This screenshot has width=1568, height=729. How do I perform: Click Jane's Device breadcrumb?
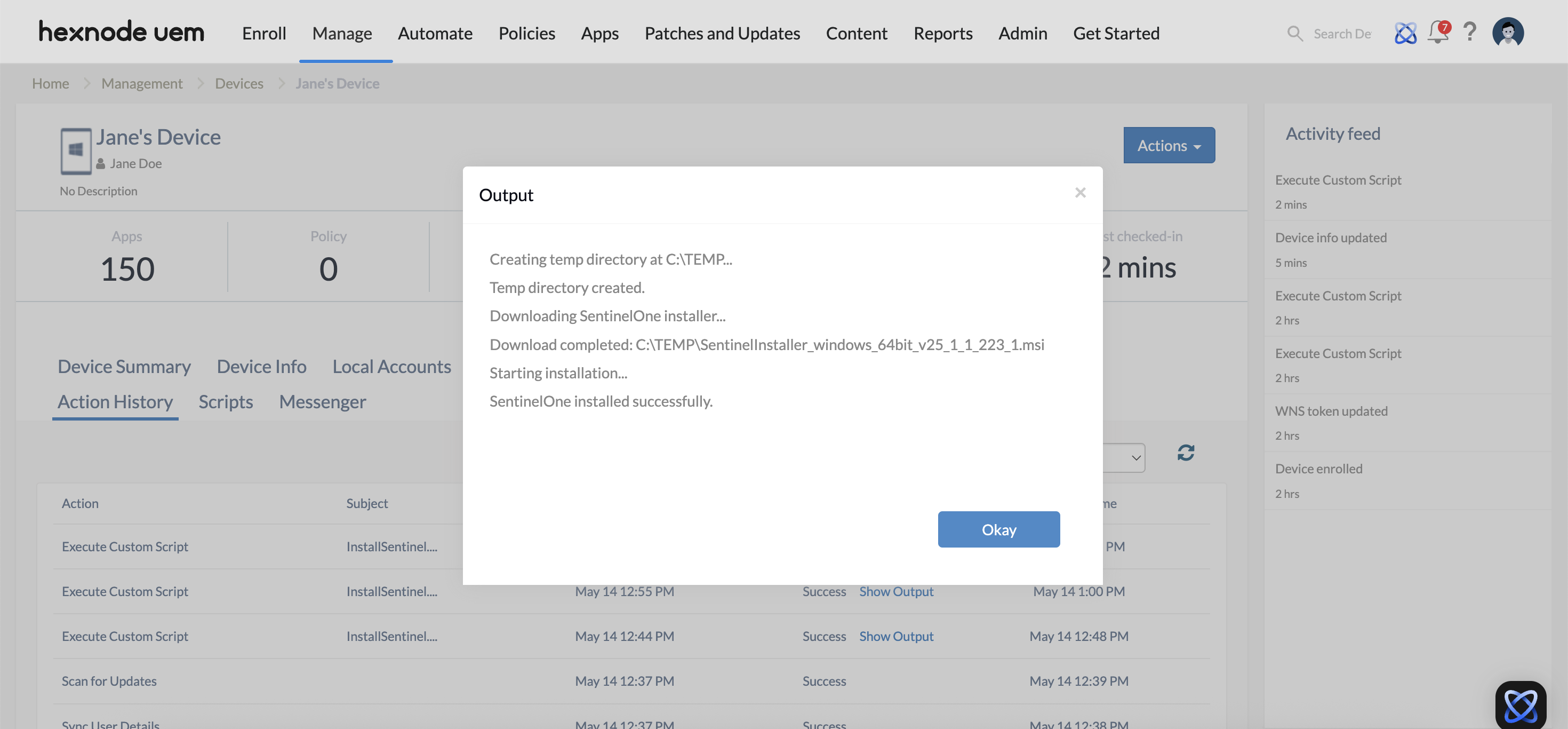coord(337,83)
